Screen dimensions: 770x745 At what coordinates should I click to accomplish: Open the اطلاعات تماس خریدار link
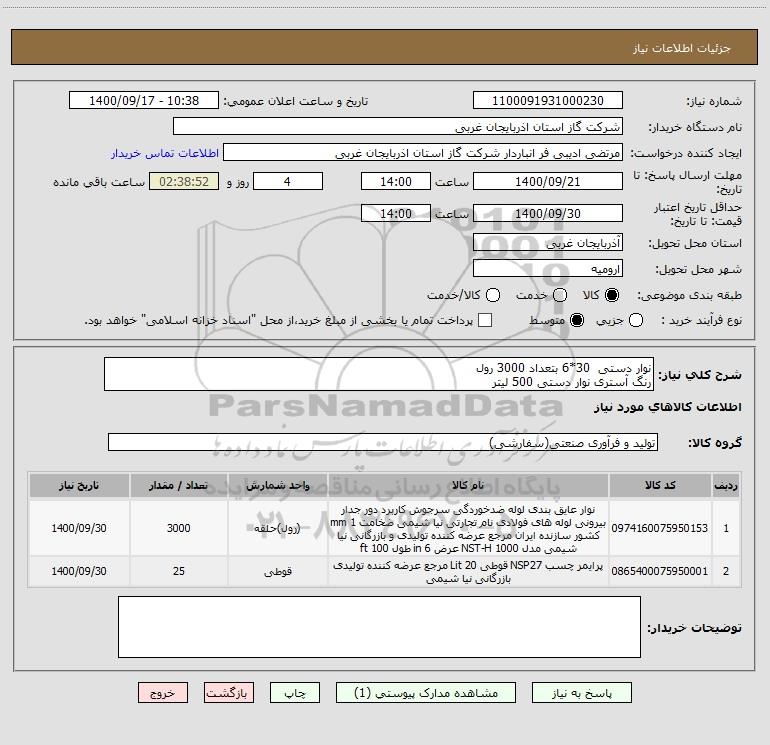tap(165, 153)
